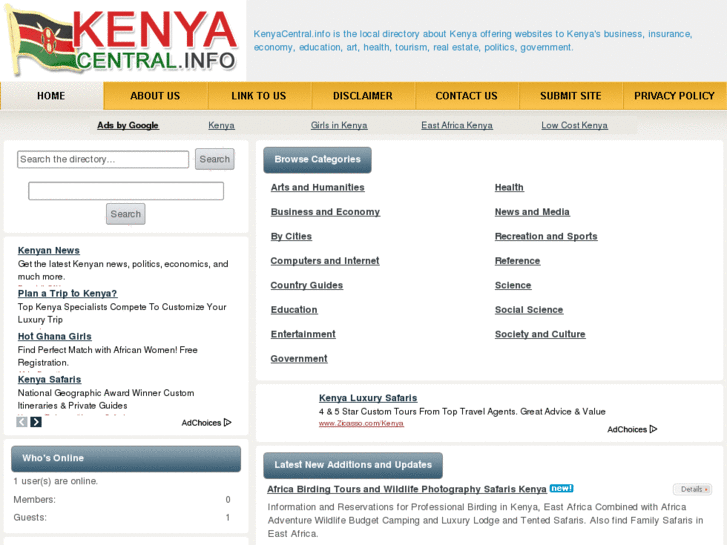
Task: Open Kenya Safaris ad link
Action: click(50, 379)
